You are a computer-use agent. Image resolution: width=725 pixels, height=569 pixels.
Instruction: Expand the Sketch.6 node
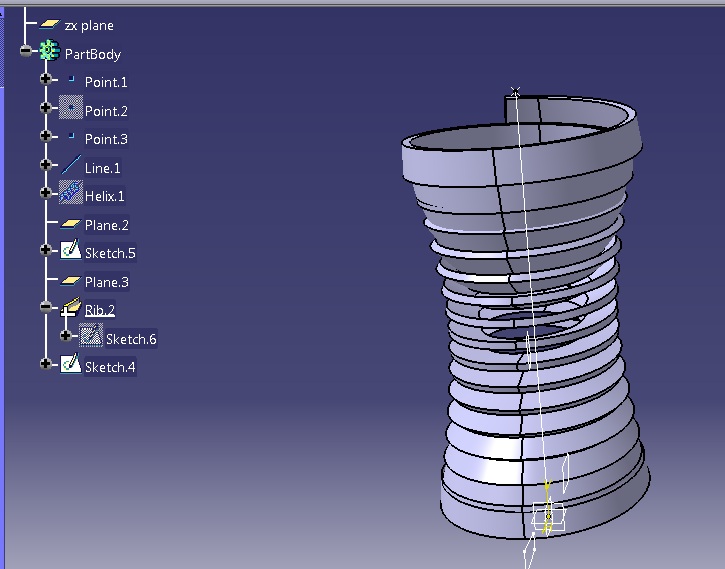tap(66, 336)
